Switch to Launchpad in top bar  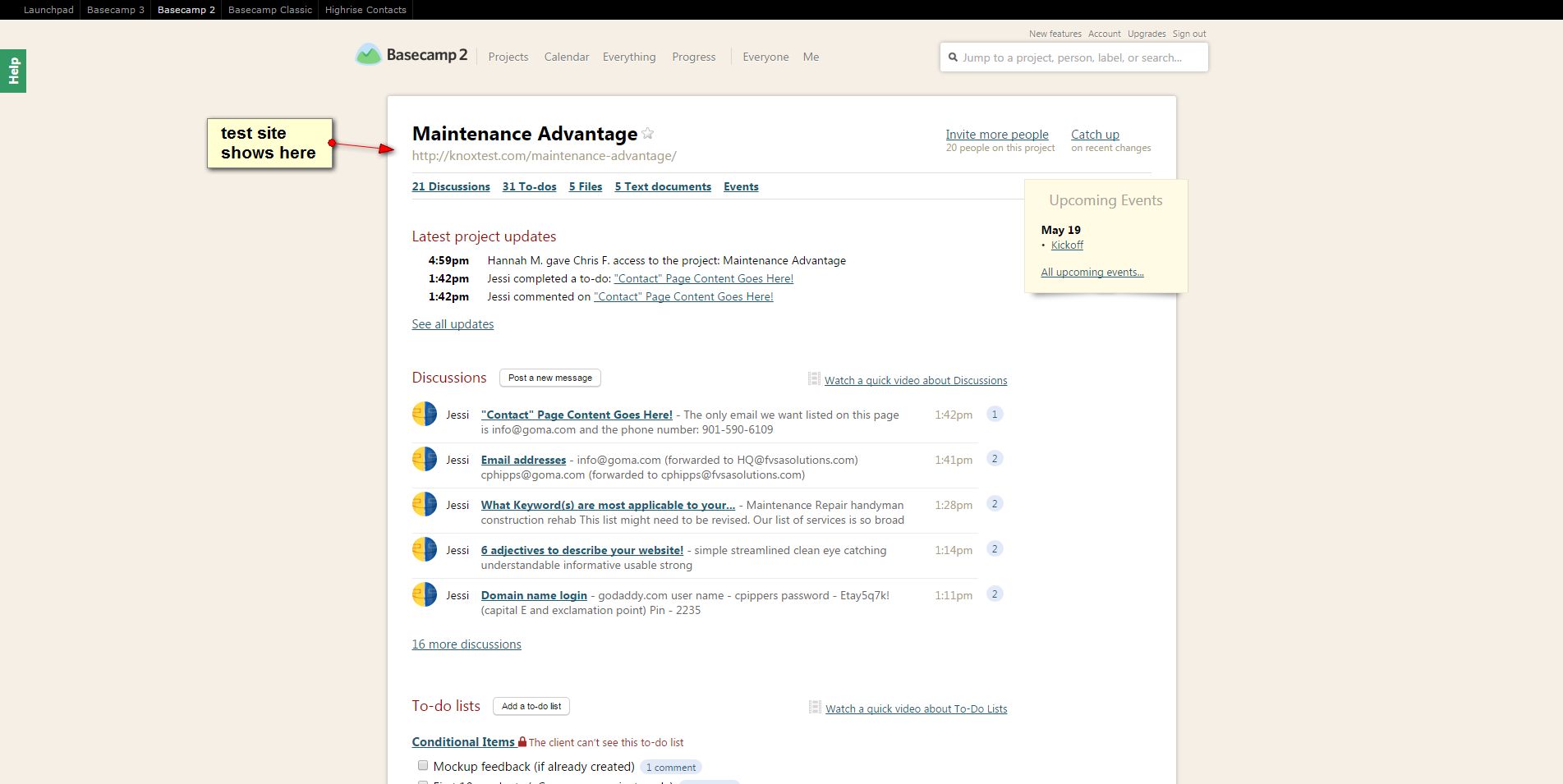tap(48, 10)
